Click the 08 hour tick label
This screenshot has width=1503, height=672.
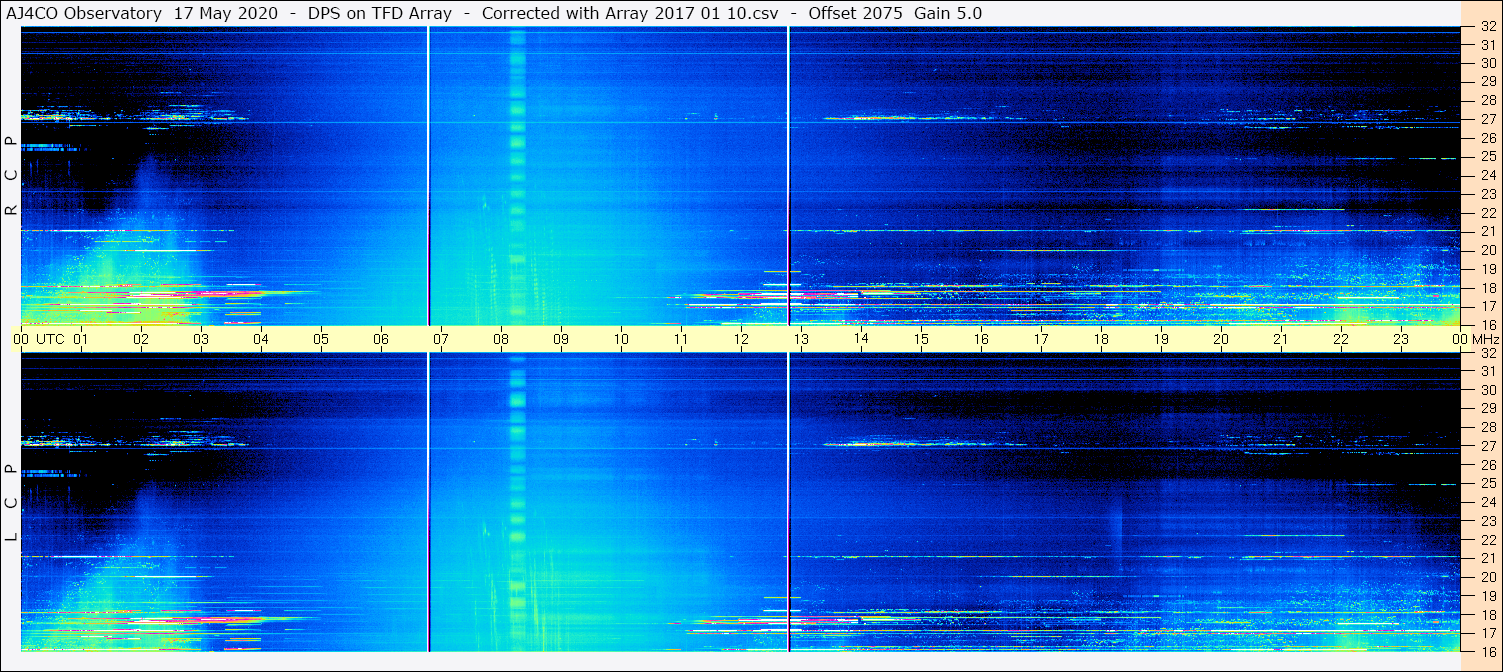[501, 339]
